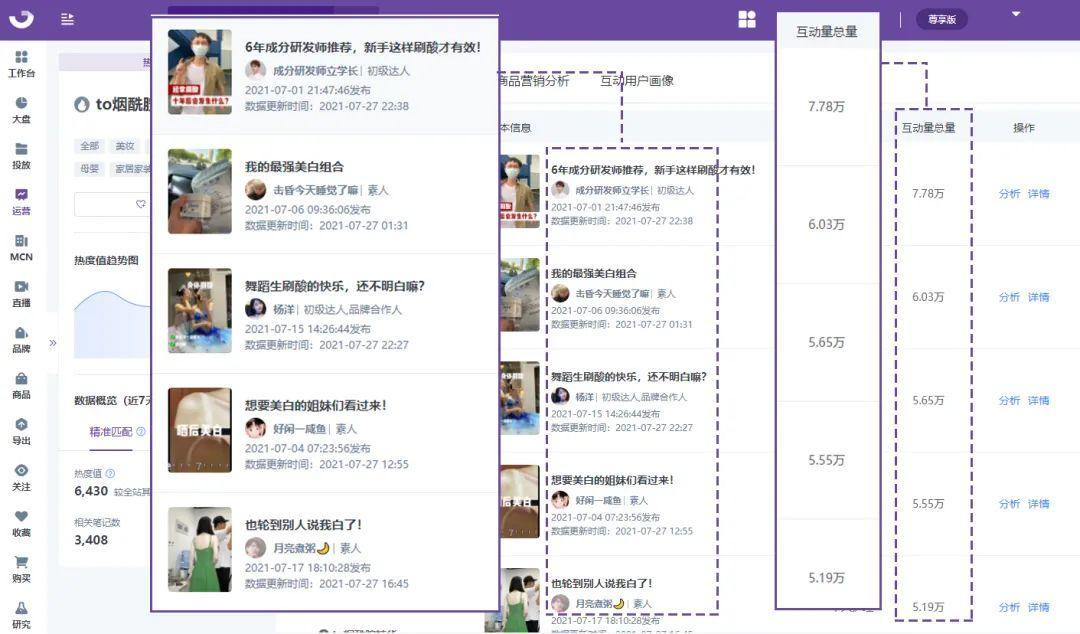Open the 投放 folder icon in sidebar
The width and height of the screenshot is (1080, 634).
[x=21, y=149]
